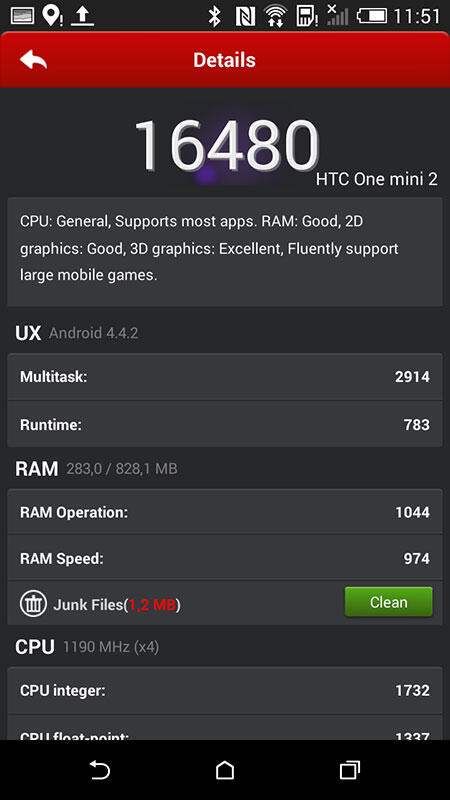Select the Multitask score row
Viewport: 450px width, 800px height.
tap(225, 377)
